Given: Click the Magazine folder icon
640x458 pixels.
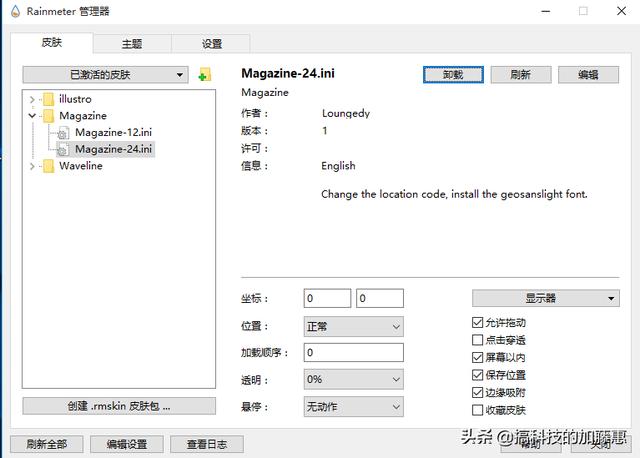Looking at the screenshot, I should coord(49,116).
